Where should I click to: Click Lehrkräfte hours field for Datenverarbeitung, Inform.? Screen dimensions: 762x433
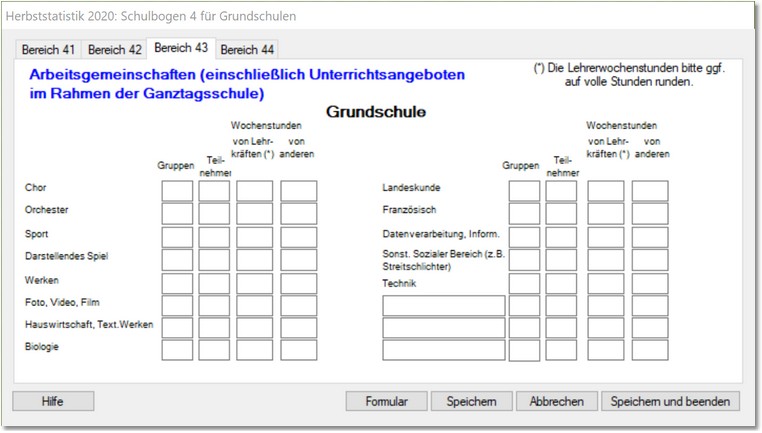[605, 237]
